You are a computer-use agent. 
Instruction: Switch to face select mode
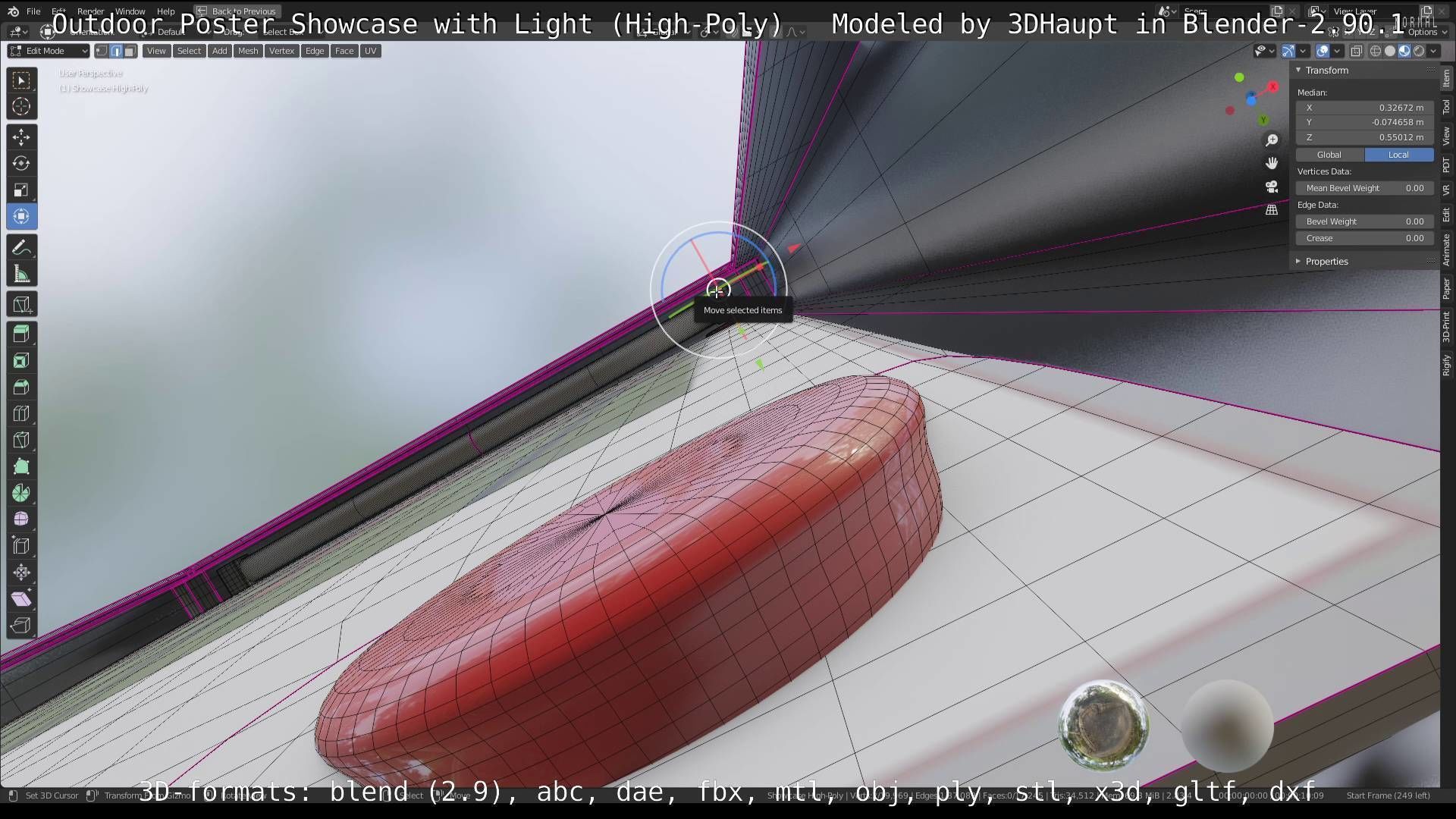(130, 51)
